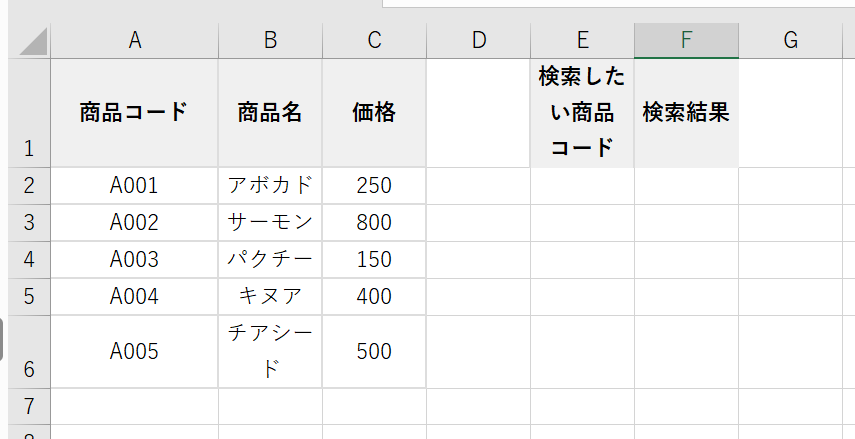Image resolution: width=855 pixels, height=439 pixels.
Task: Click the empty cell under 検索したい商品コード
Action: (582, 185)
